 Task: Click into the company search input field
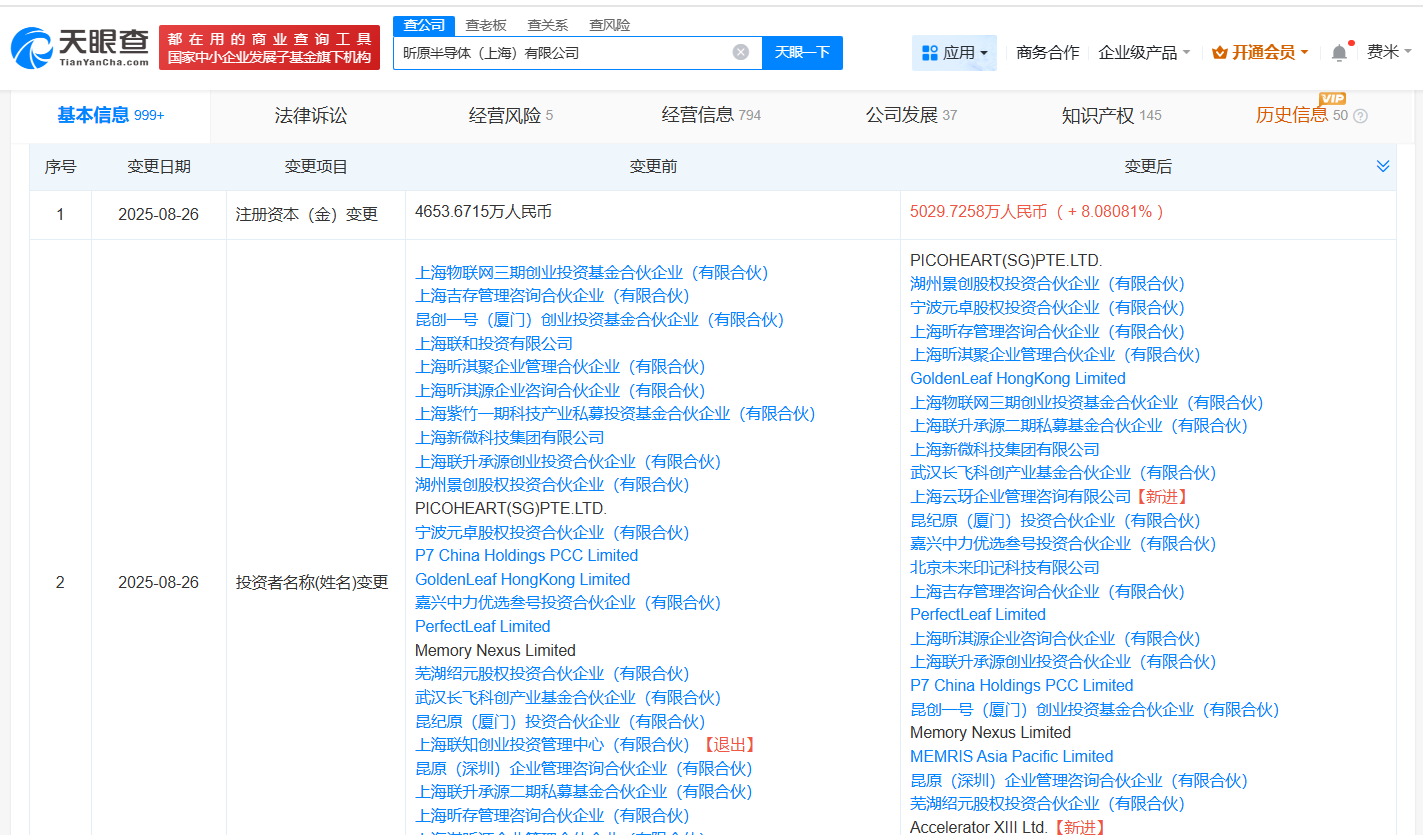[x=560, y=53]
